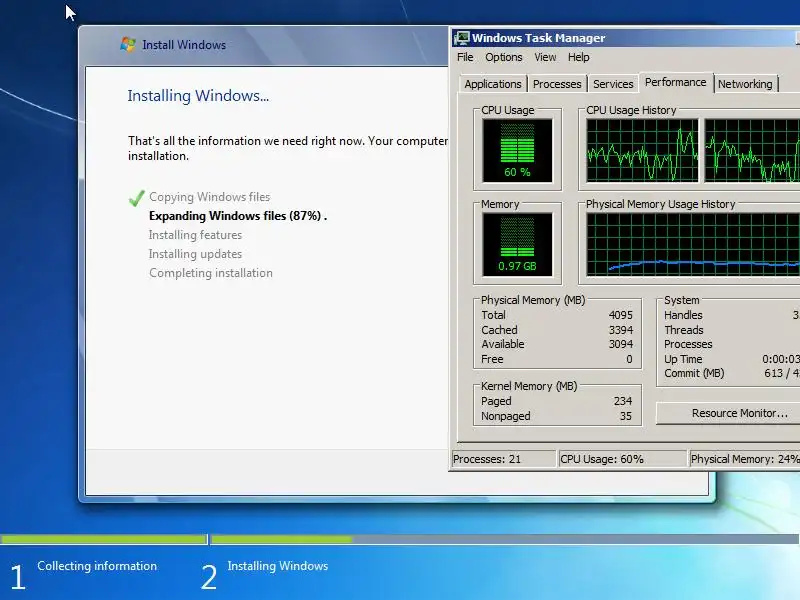
Task: Open the Help menu in Task Manager
Action: [x=579, y=57]
